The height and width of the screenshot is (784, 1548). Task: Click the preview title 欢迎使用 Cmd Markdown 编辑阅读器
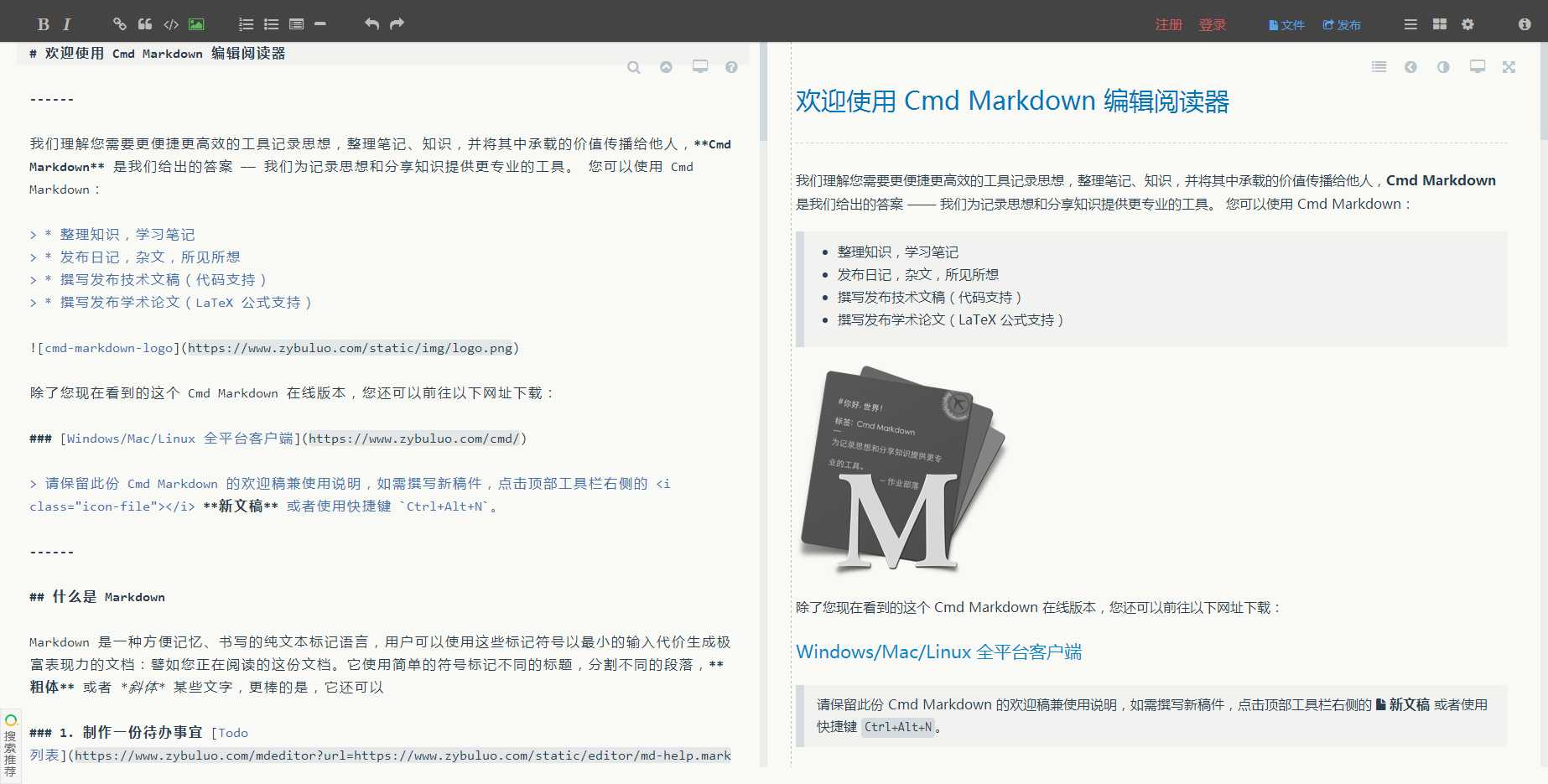pyautogui.click(x=1012, y=101)
